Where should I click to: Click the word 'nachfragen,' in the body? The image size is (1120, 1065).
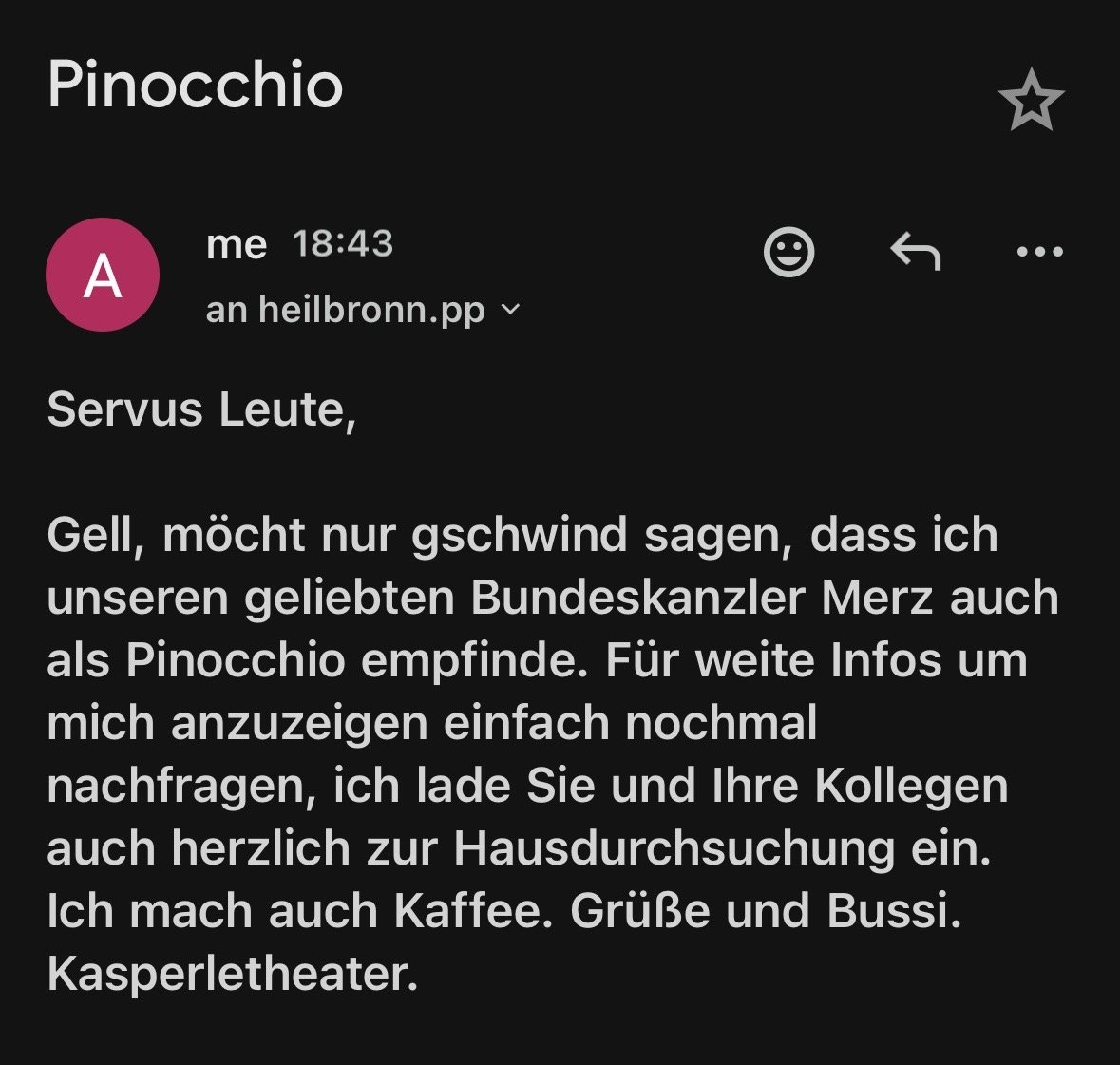(181, 786)
